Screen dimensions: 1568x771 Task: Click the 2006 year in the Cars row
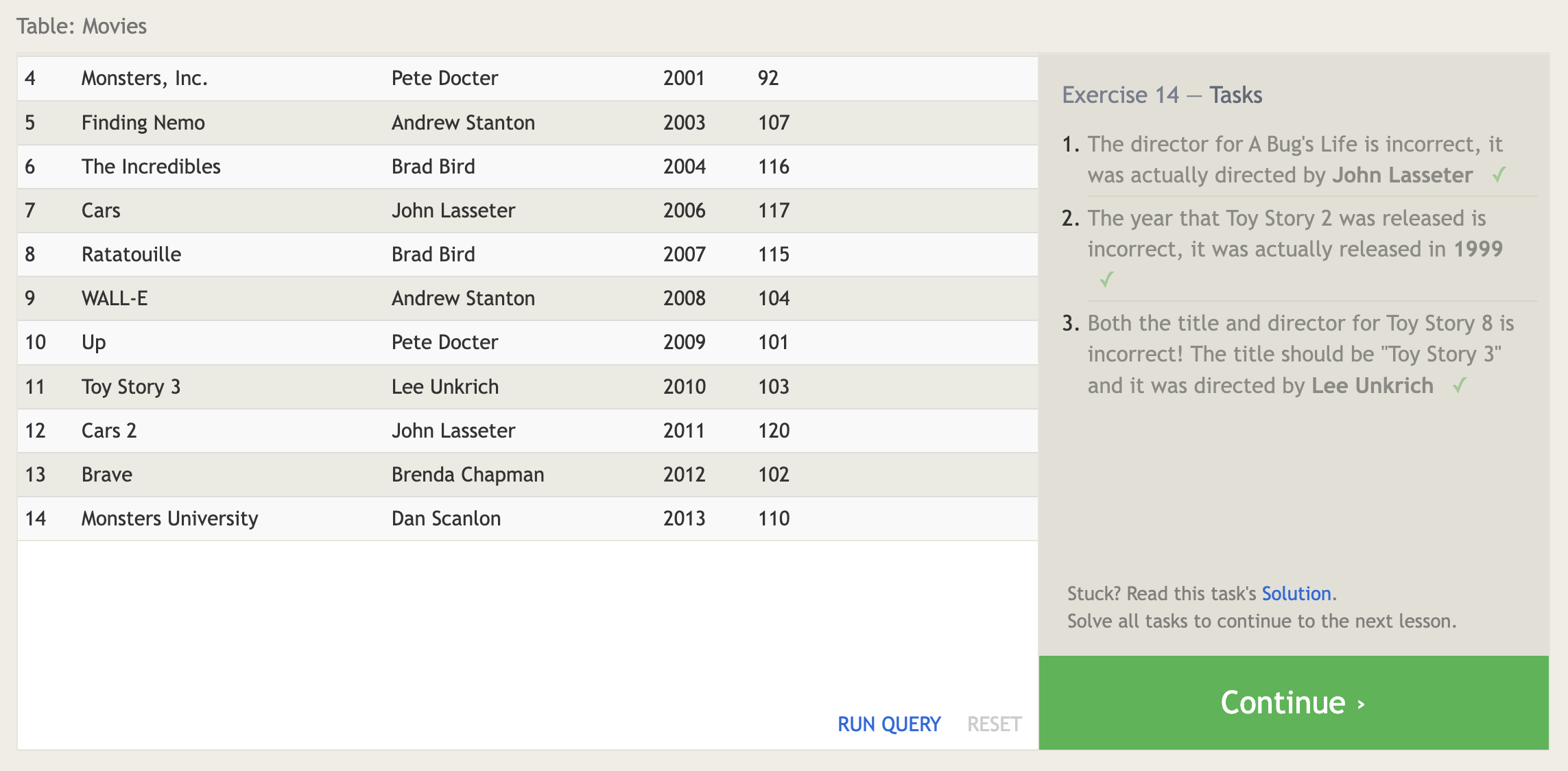[684, 211]
